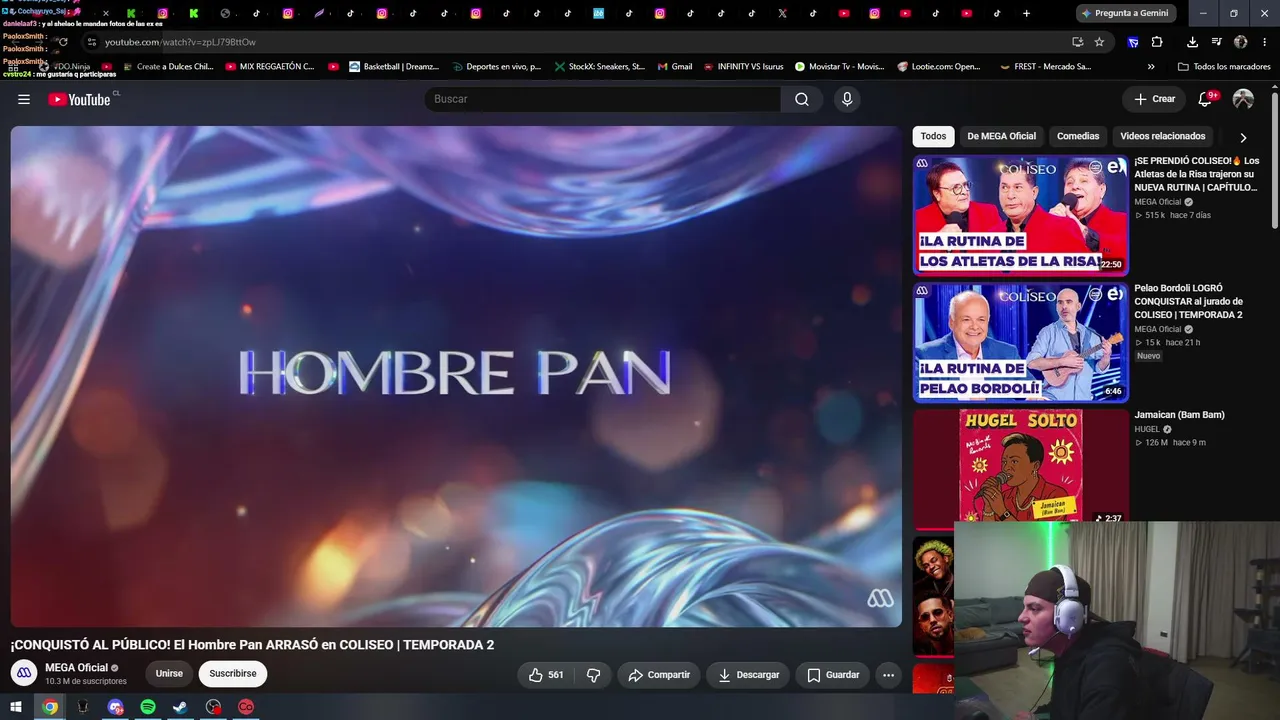Open the FREST - Mercado bookmark
Image resolution: width=1280 pixels, height=720 pixels.
1045,67
